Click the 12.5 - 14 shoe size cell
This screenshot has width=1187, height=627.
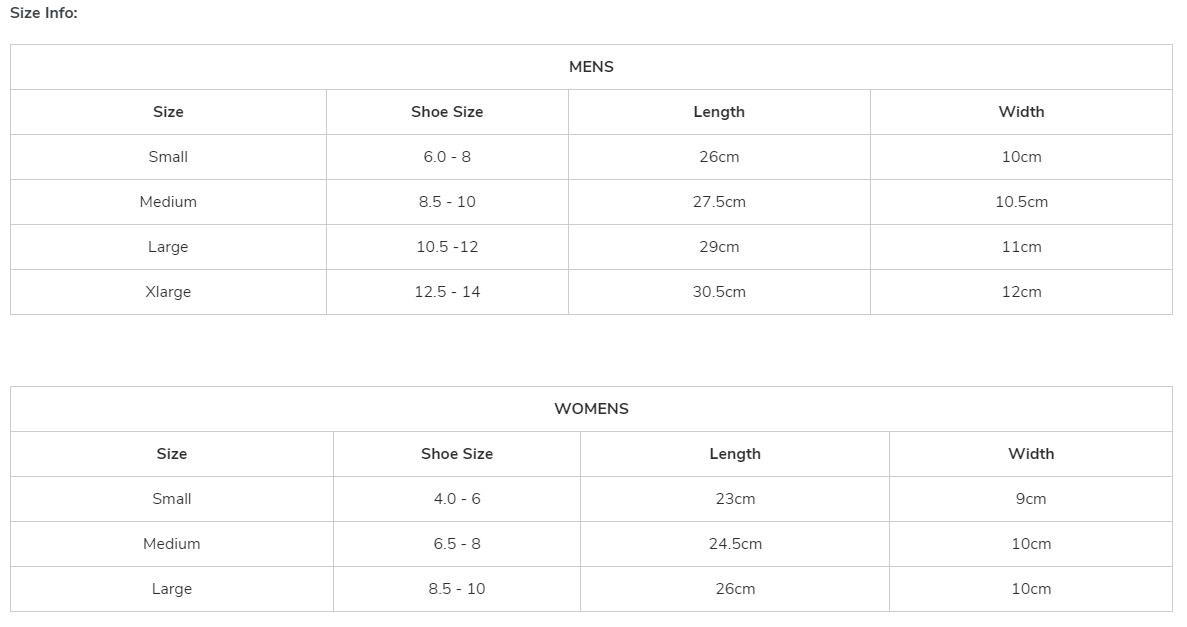[x=447, y=292]
